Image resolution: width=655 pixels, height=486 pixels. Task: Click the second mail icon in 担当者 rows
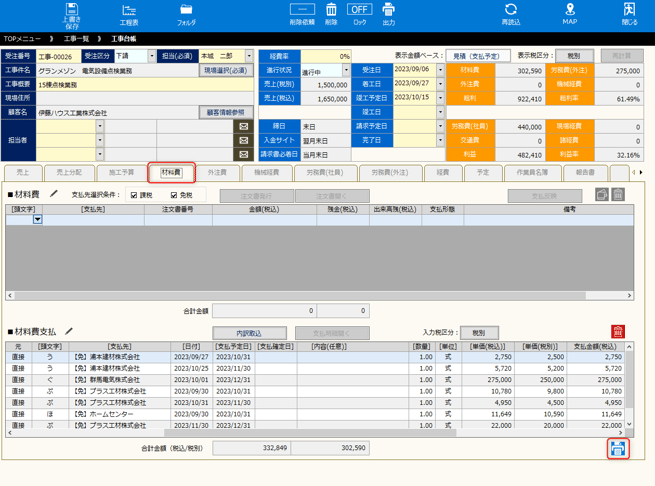click(x=244, y=140)
